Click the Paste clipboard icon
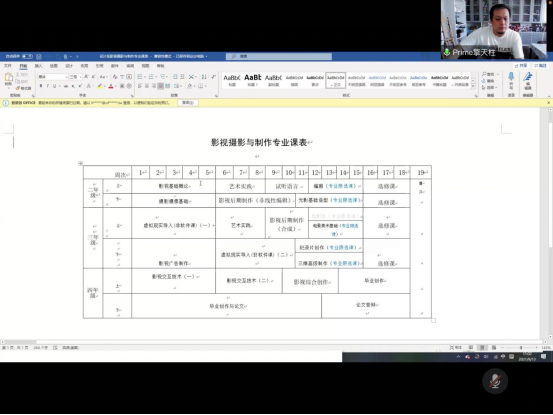This screenshot has height=415, width=553. [8, 79]
